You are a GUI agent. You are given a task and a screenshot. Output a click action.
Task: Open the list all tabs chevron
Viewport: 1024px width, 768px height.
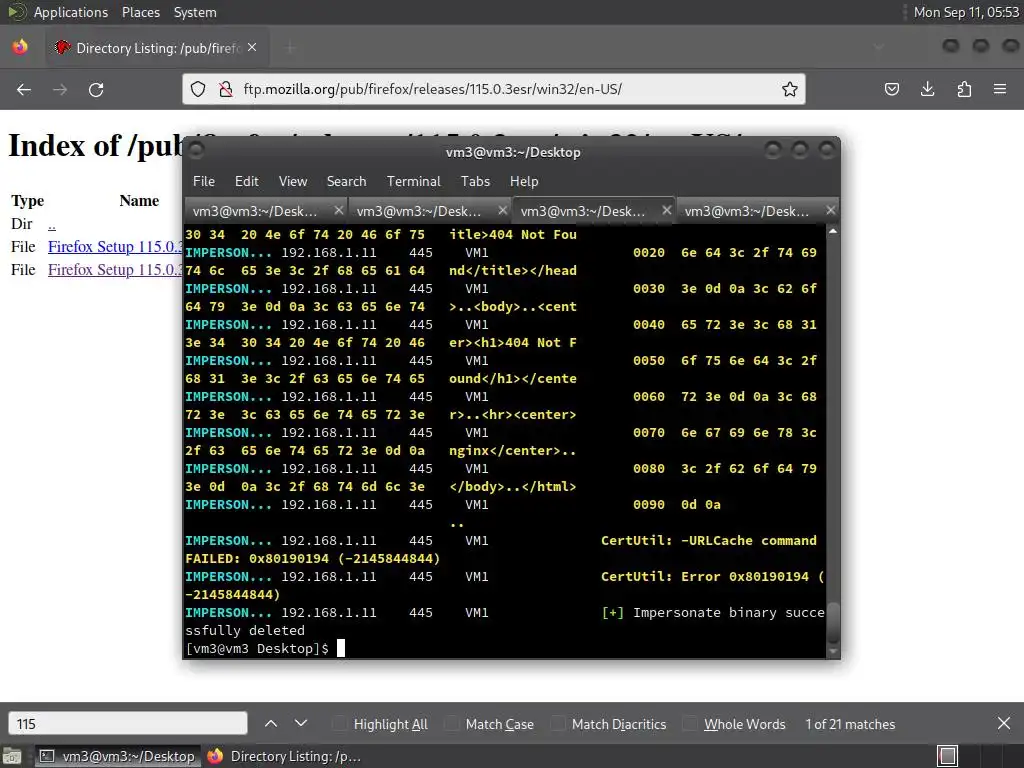878,48
